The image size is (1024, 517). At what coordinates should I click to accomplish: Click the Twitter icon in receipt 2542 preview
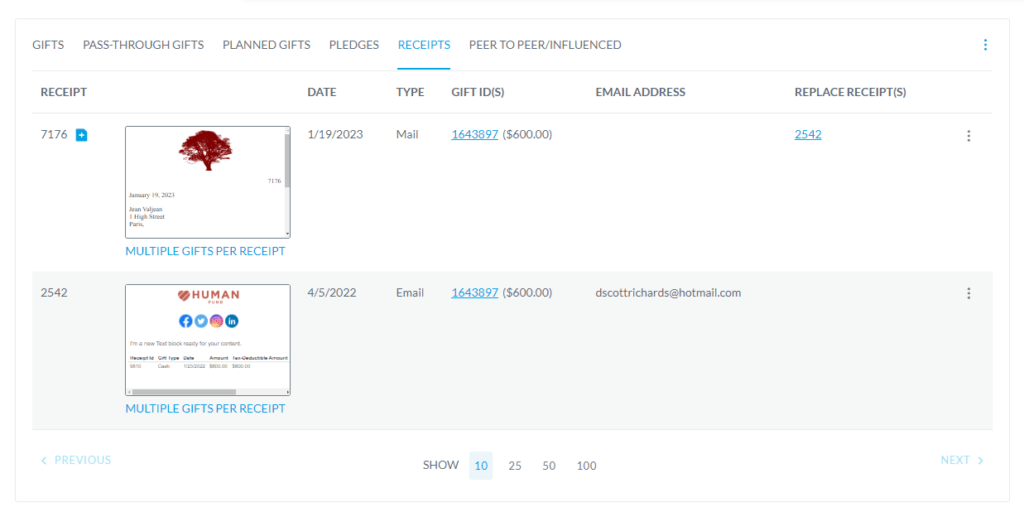coord(201,321)
